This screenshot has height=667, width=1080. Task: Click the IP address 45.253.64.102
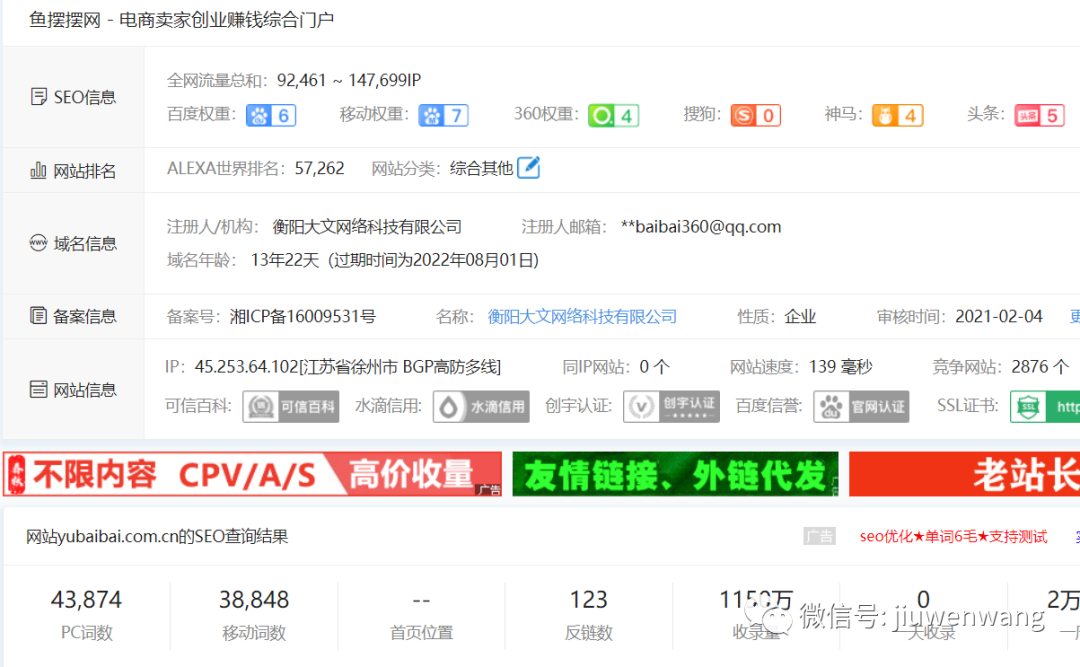pos(247,367)
